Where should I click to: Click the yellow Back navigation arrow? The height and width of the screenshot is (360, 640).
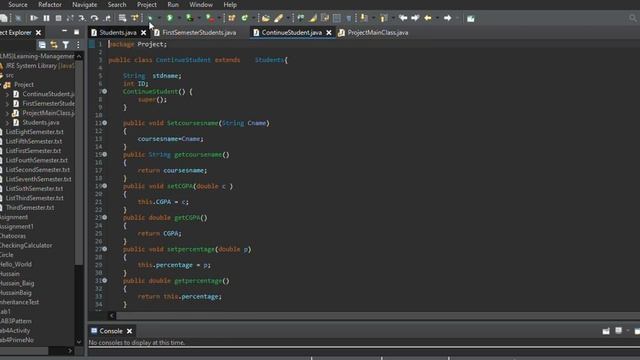point(427,18)
